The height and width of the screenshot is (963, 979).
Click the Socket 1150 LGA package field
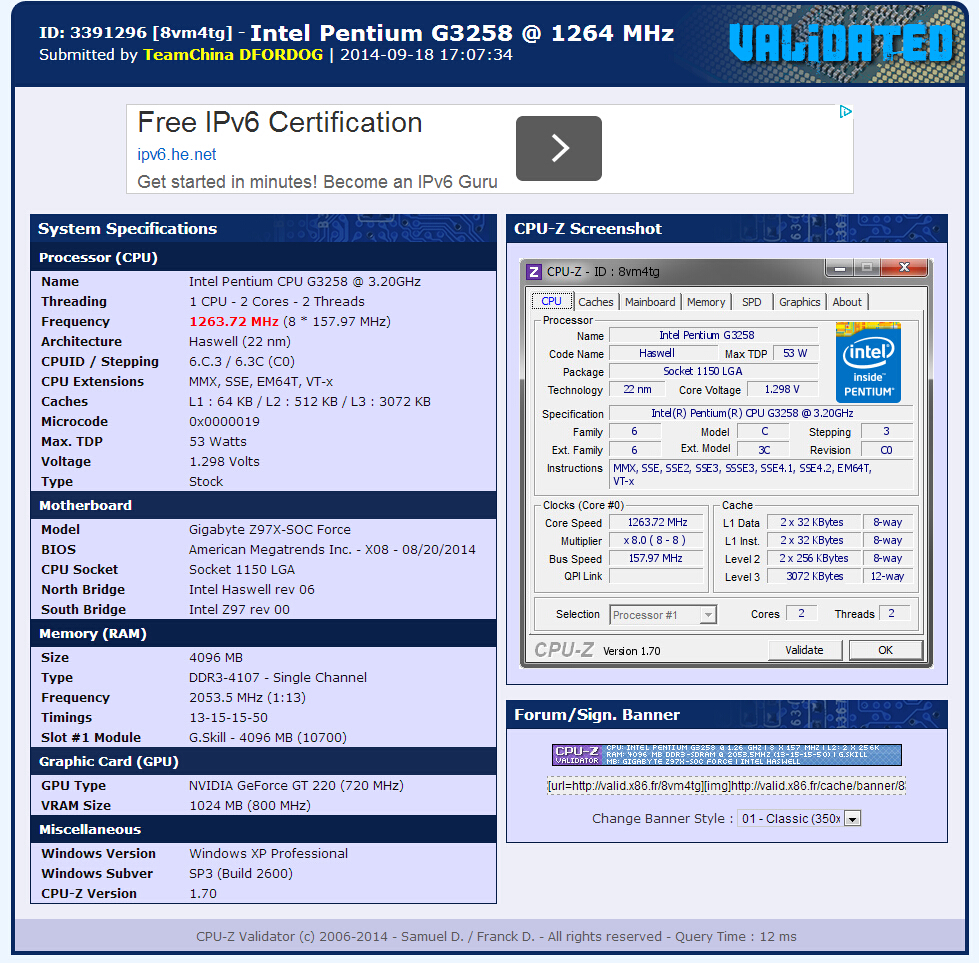714,371
